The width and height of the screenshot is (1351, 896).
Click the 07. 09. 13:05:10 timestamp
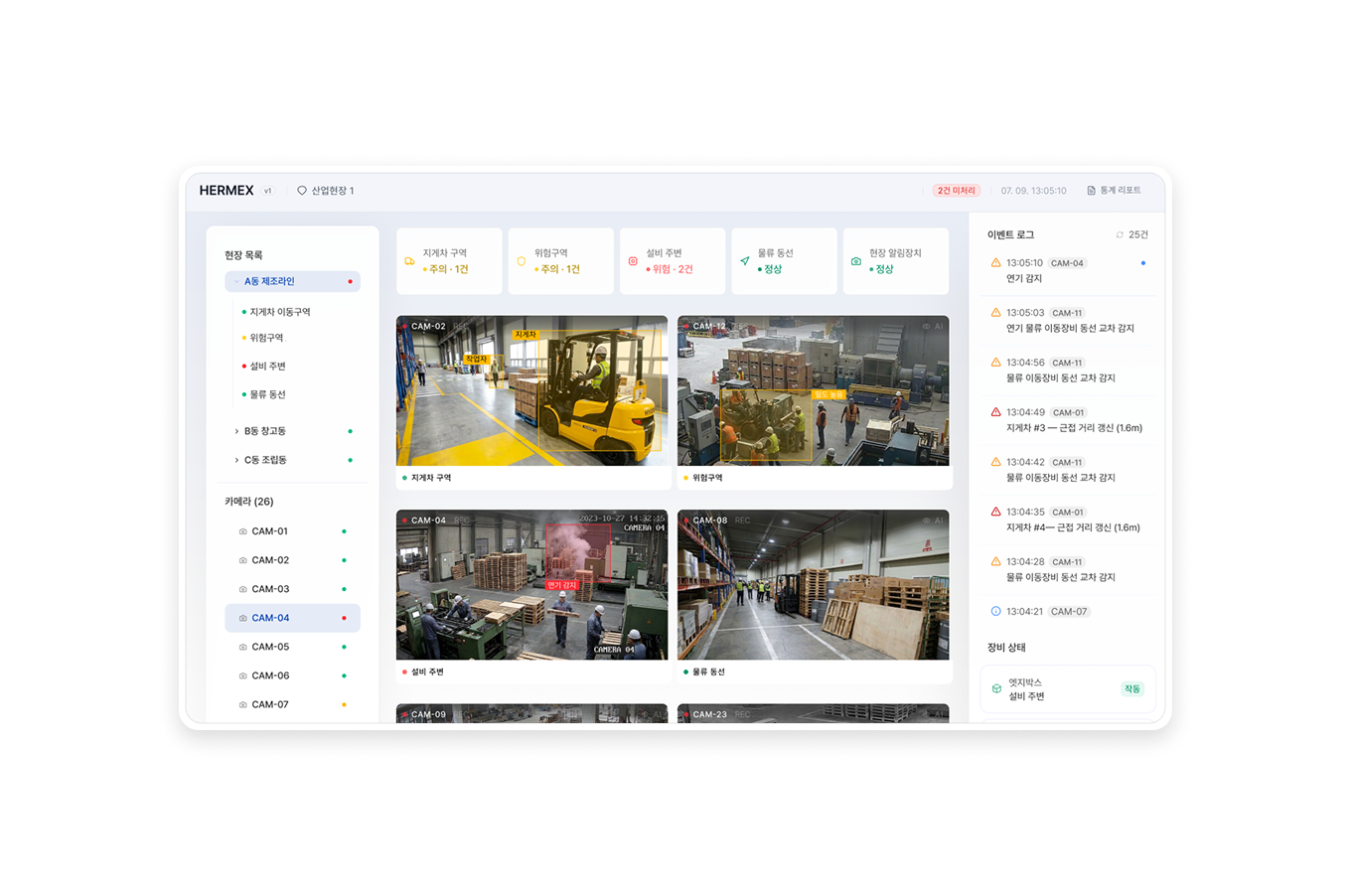tap(1033, 191)
